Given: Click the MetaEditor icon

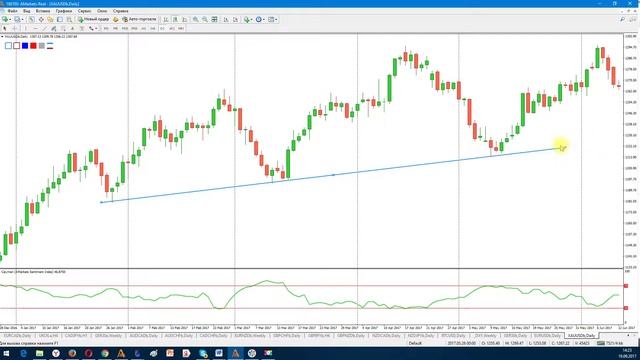Looking at the screenshot, I should pos(115,19).
